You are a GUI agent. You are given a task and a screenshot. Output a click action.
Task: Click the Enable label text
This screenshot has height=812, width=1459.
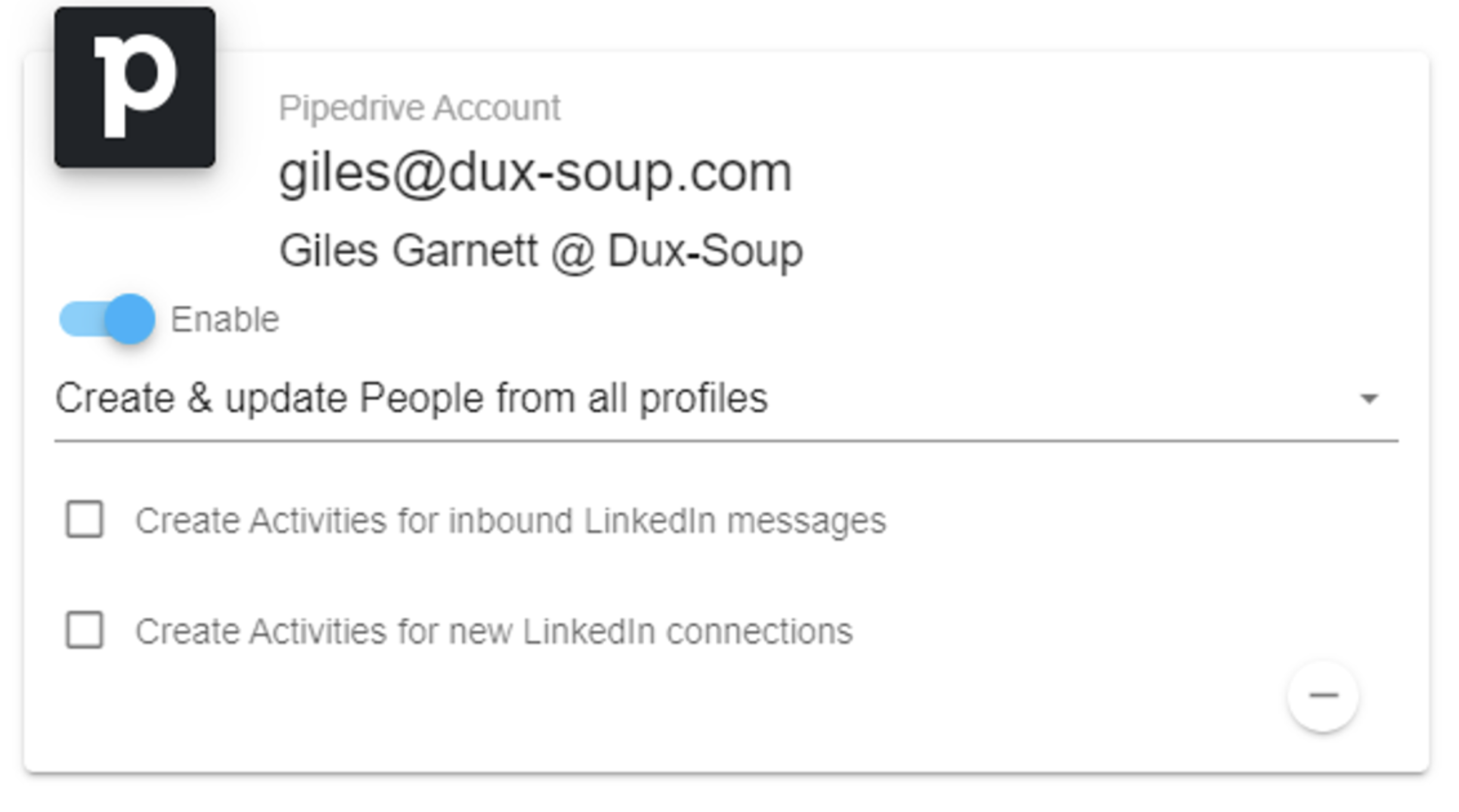click(x=225, y=320)
